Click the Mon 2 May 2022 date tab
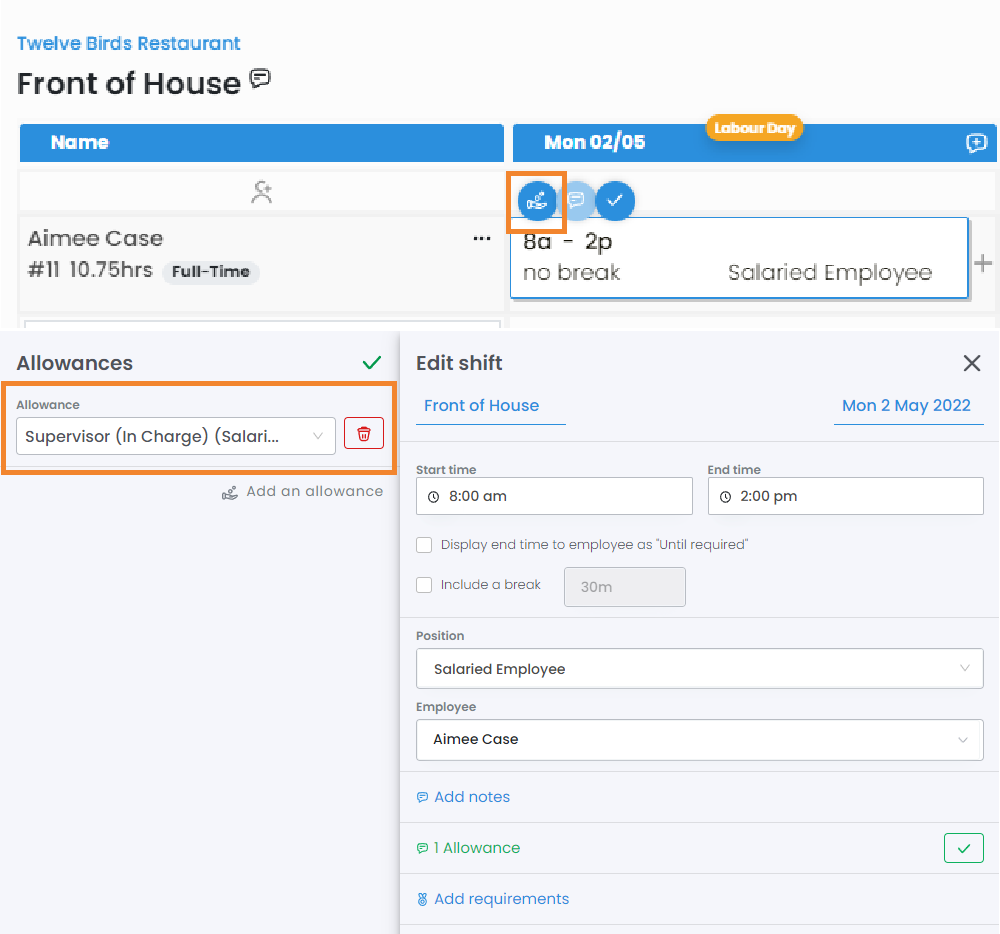 pyautogui.click(x=906, y=406)
